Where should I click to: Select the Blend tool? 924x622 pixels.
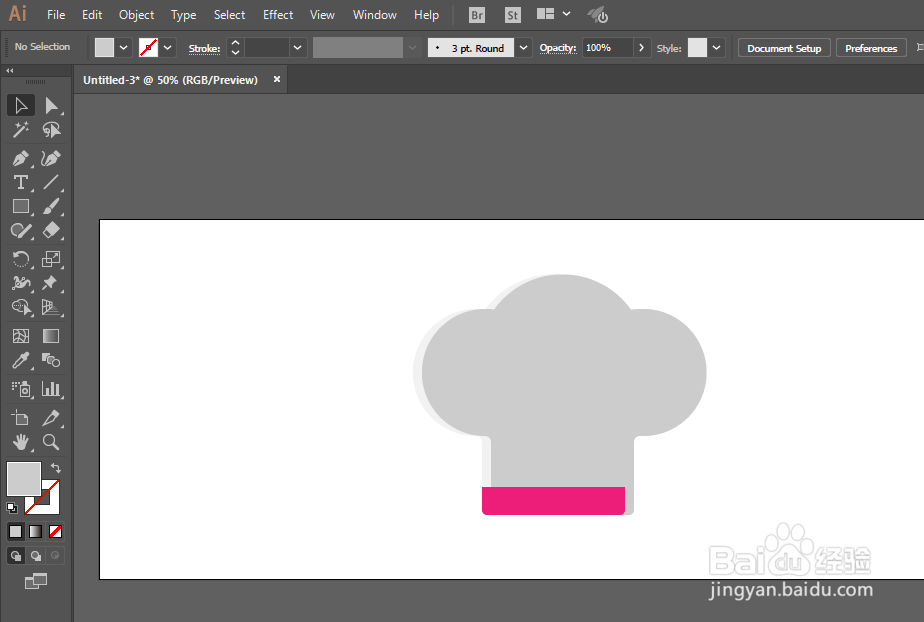[x=51, y=360]
